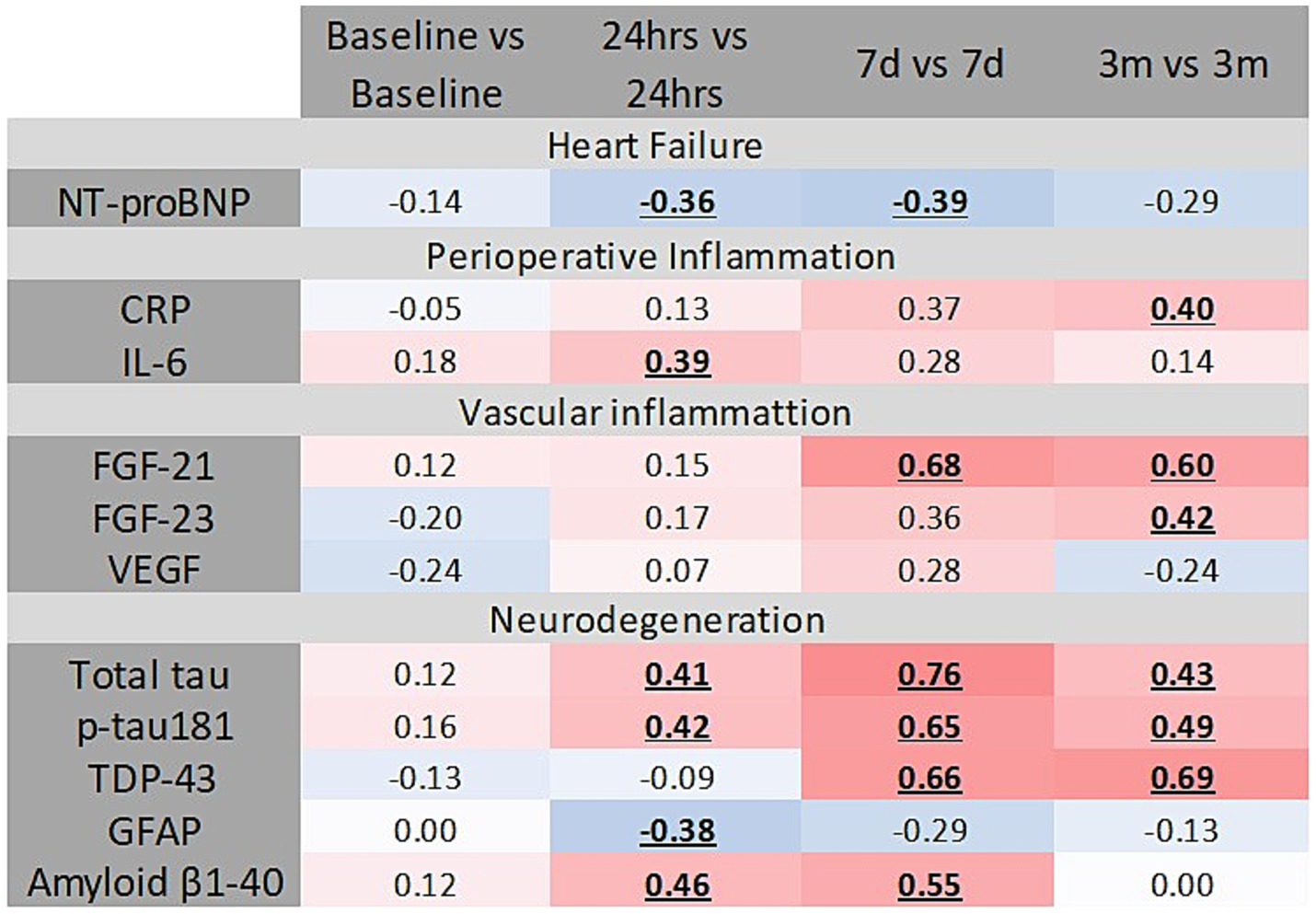Click the -0.39 NT-proBNP cell
The width and height of the screenshot is (1316, 914).
click(929, 202)
